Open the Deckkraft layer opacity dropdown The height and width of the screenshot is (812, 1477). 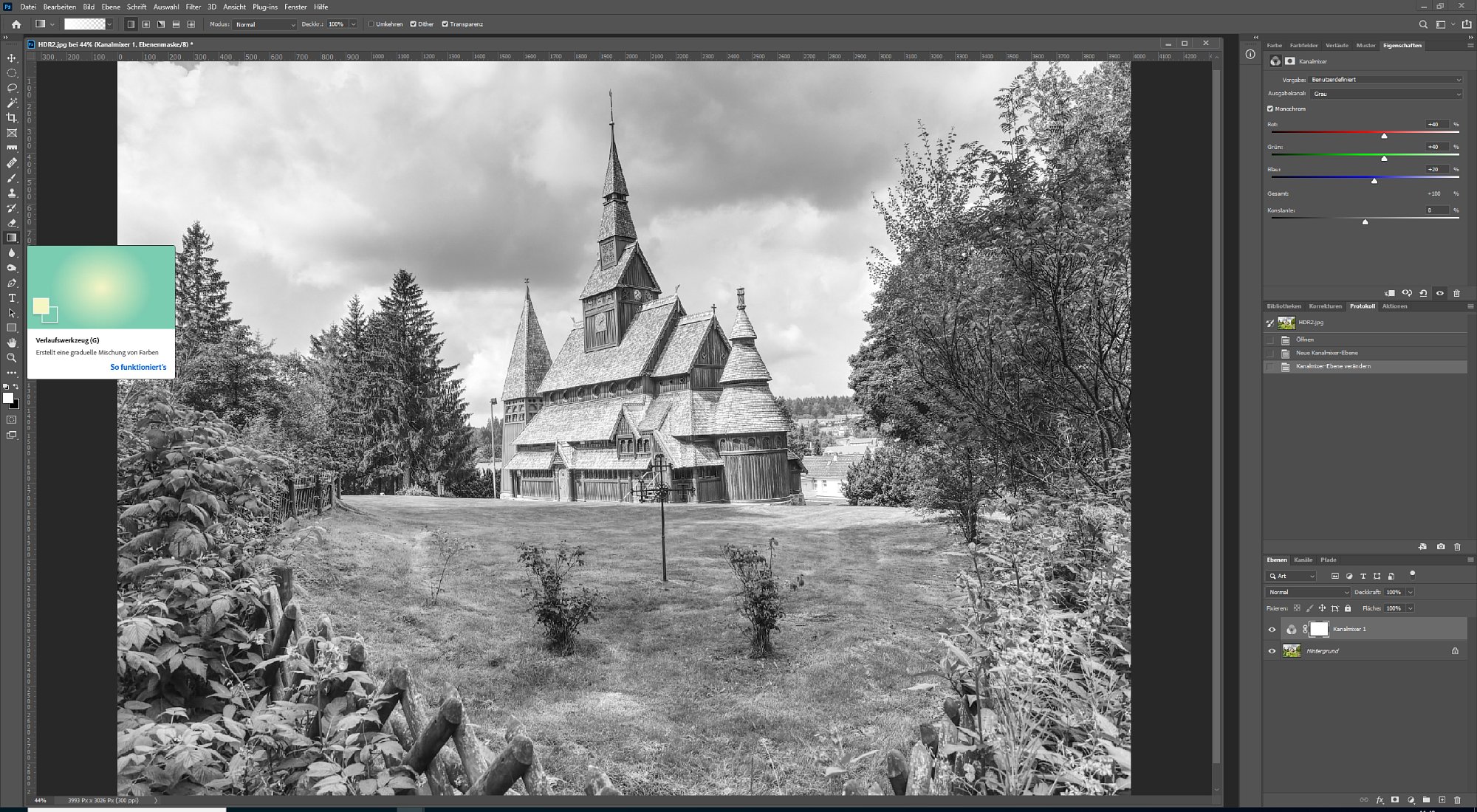pos(1410,592)
